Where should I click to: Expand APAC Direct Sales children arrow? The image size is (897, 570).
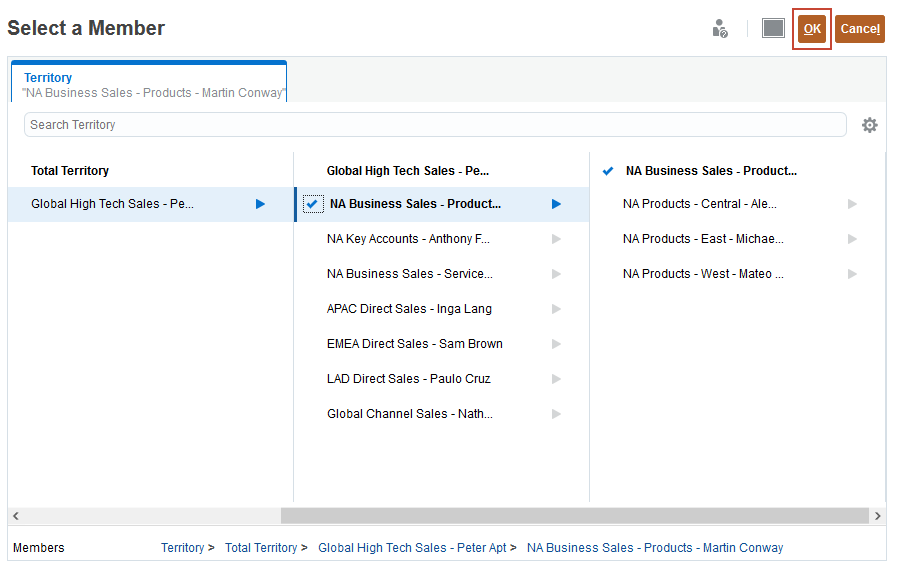[x=556, y=309]
